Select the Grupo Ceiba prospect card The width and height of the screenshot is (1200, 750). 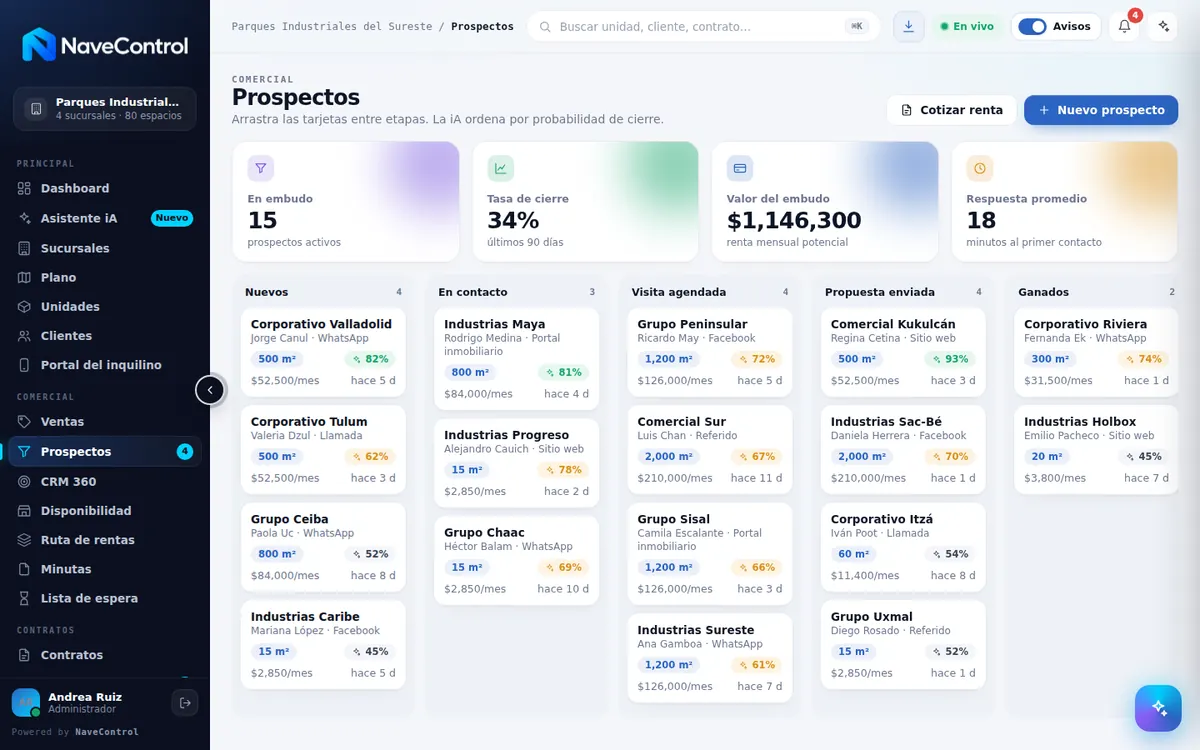tap(323, 548)
